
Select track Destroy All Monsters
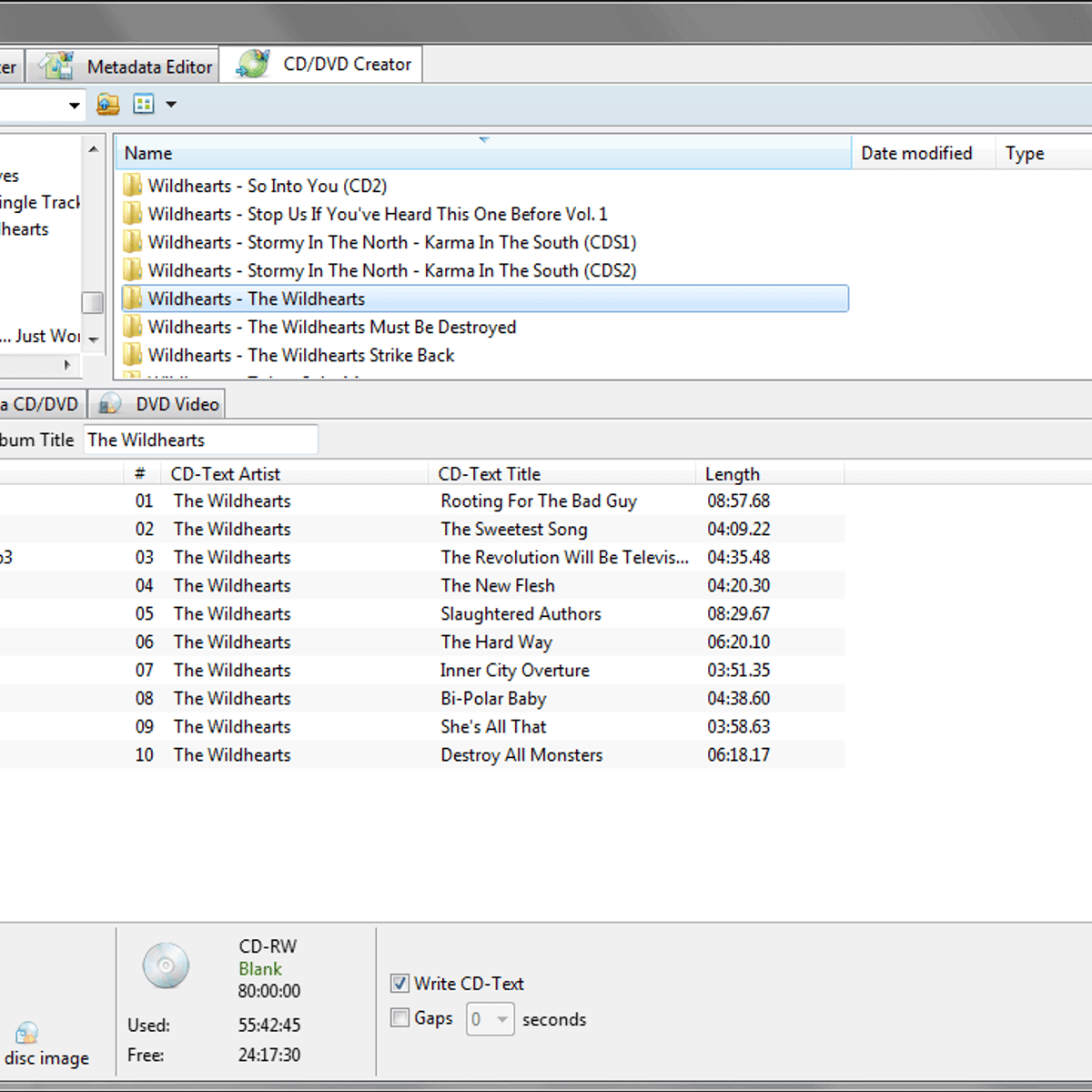521,754
